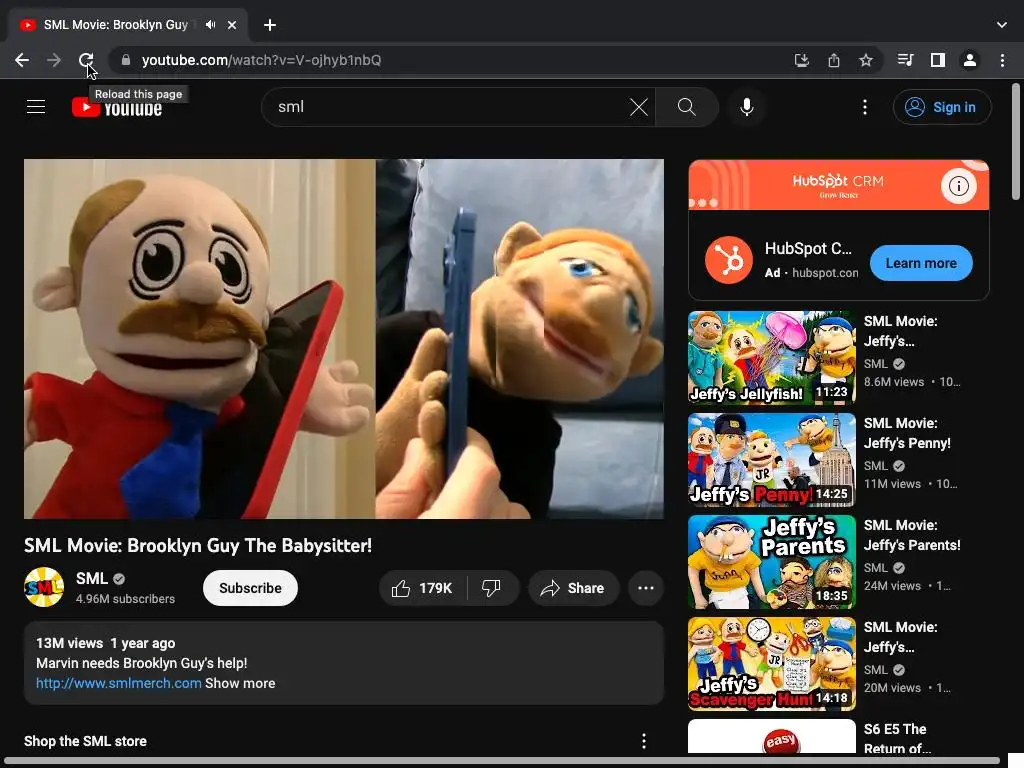The height and width of the screenshot is (768, 1024).
Task: Click the lock icon in the address bar
Action: pos(126,60)
